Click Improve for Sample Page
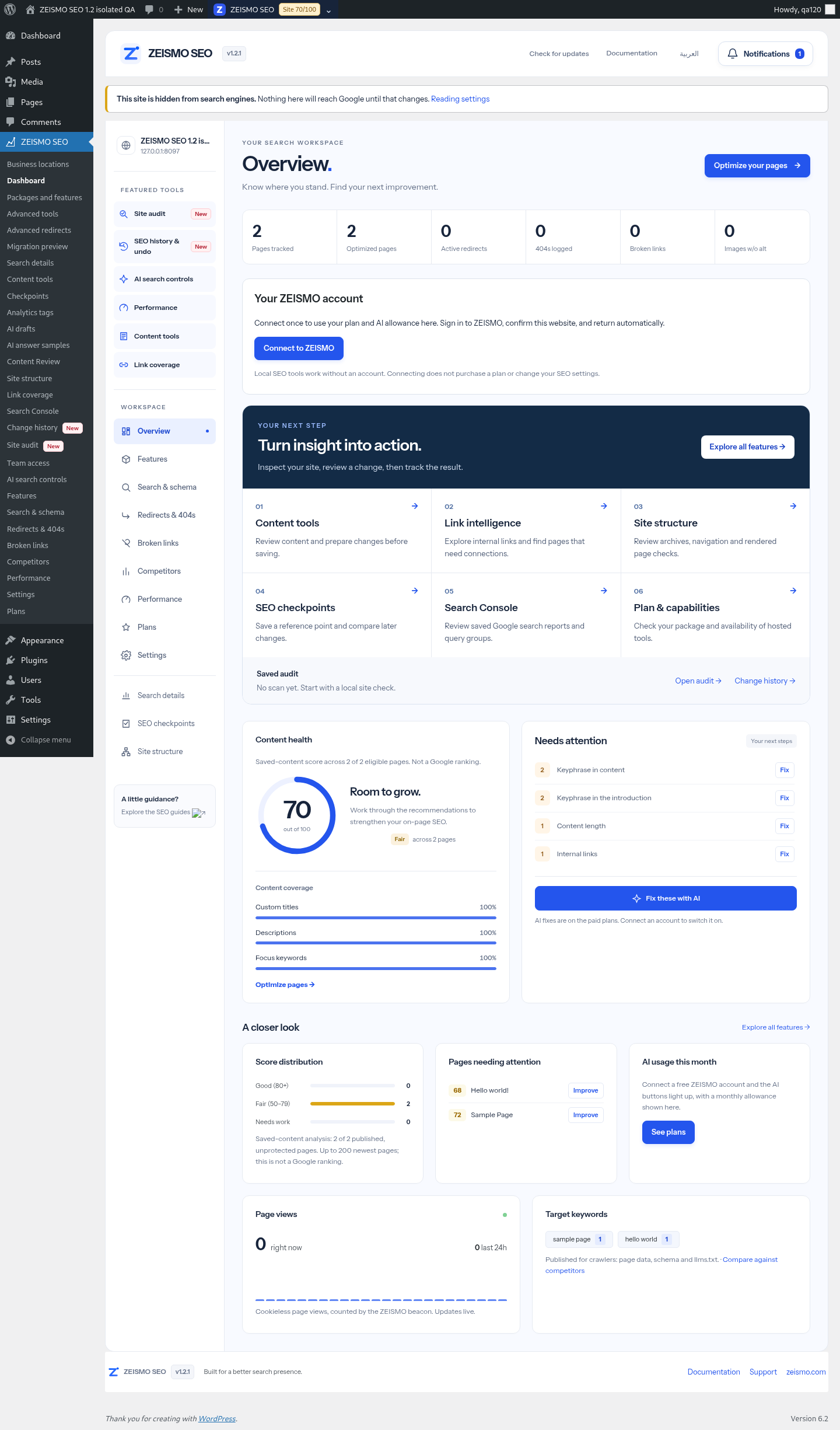This screenshot has width=840, height=1430. [x=586, y=1115]
